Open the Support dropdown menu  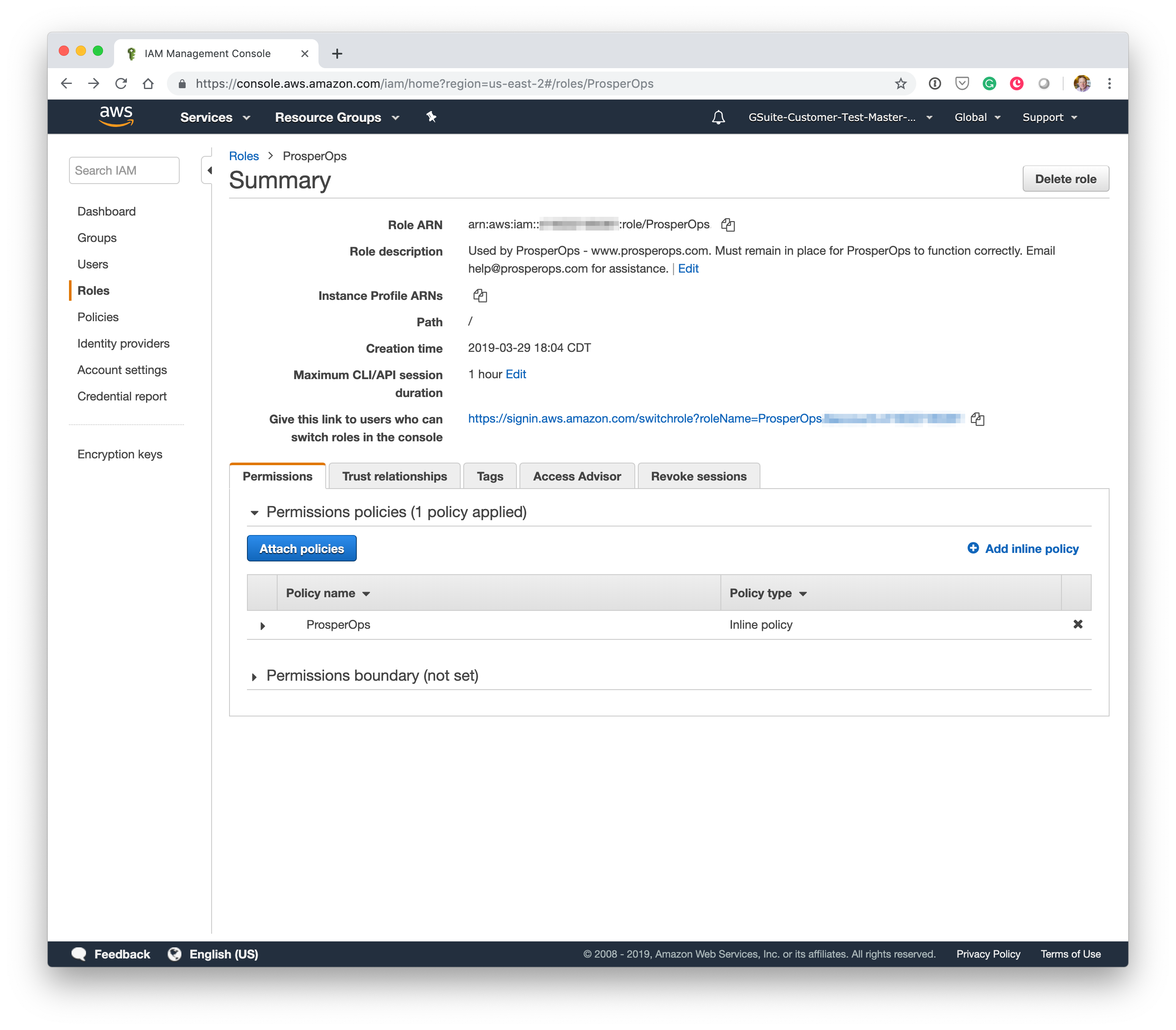(x=1050, y=117)
